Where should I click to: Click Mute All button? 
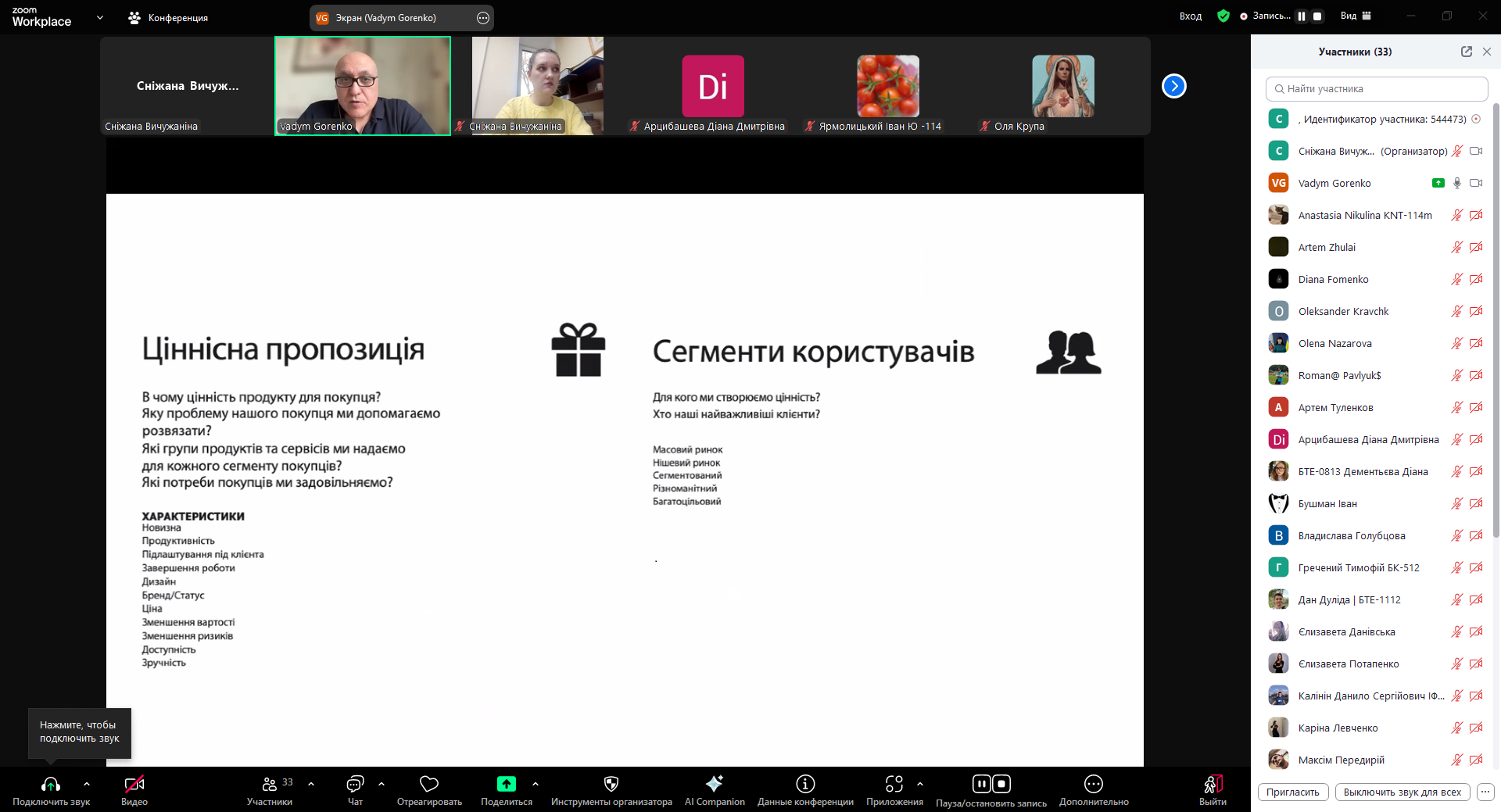(1402, 792)
